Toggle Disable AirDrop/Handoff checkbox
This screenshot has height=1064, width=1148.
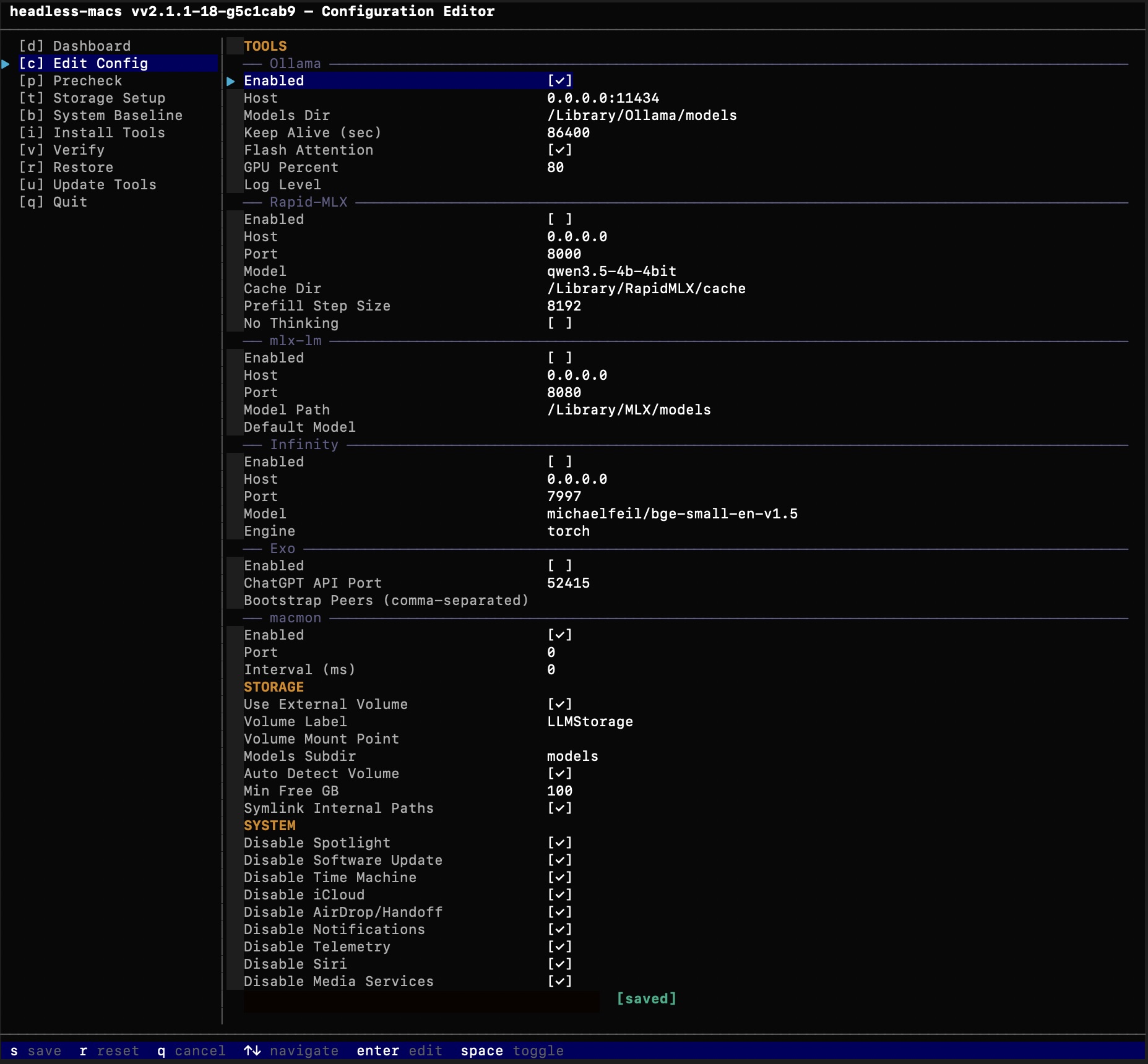click(559, 912)
